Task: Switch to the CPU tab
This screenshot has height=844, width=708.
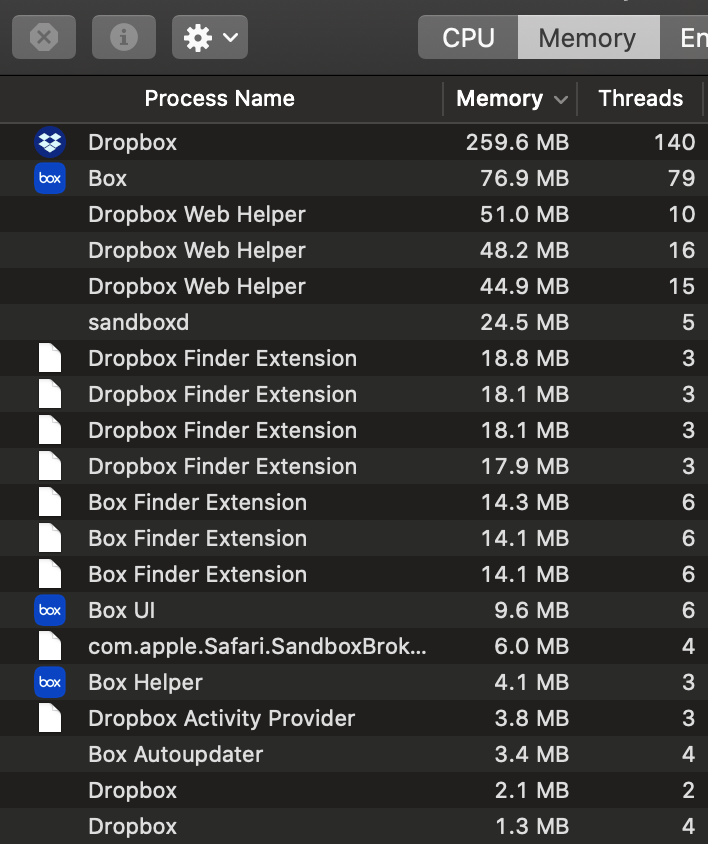Action: click(x=468, y=37)
